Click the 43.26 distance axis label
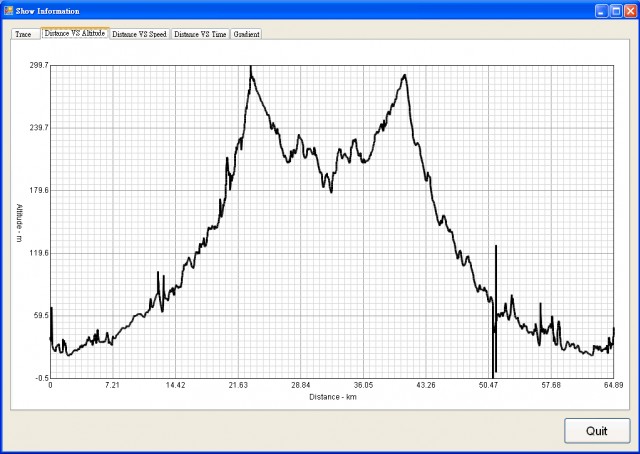The height and width of the screenshot is (454, 640). (426, 385)
